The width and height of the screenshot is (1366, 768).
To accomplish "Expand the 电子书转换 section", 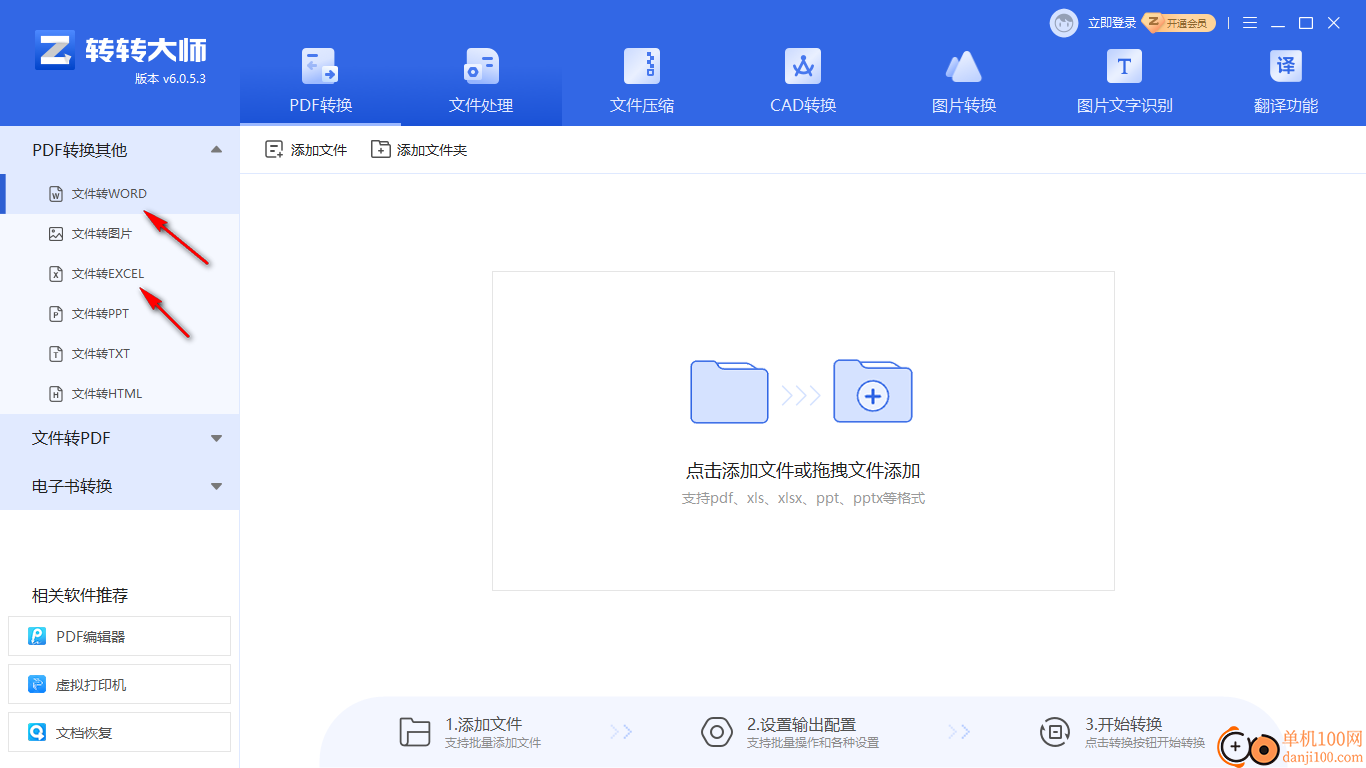I will click(x=120, y=486).
